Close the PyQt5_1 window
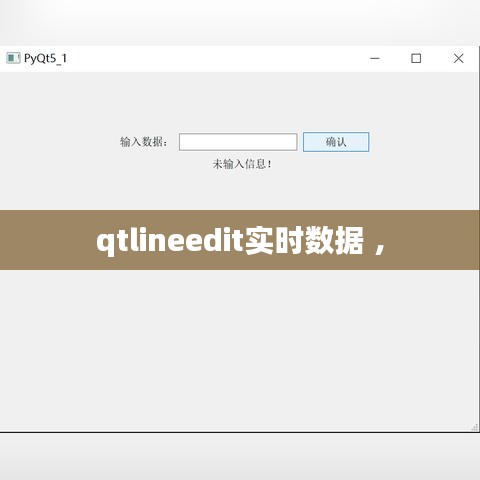 pos(458,58)
